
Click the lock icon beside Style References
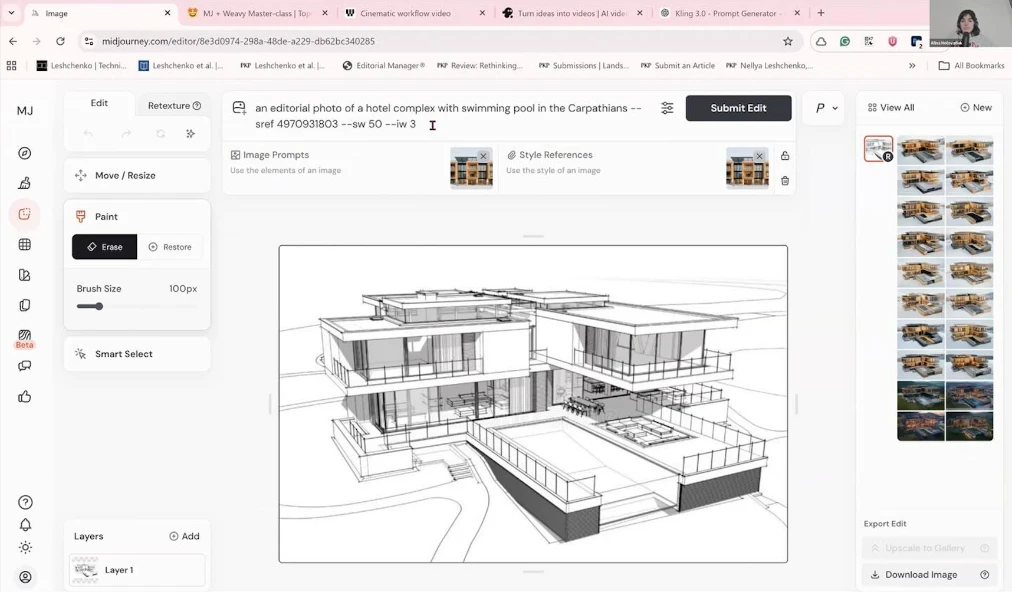click(x=785, y=156)
